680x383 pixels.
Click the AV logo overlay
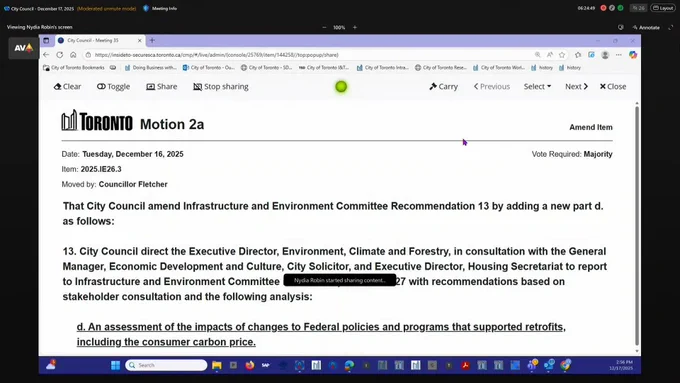[23, 48]
